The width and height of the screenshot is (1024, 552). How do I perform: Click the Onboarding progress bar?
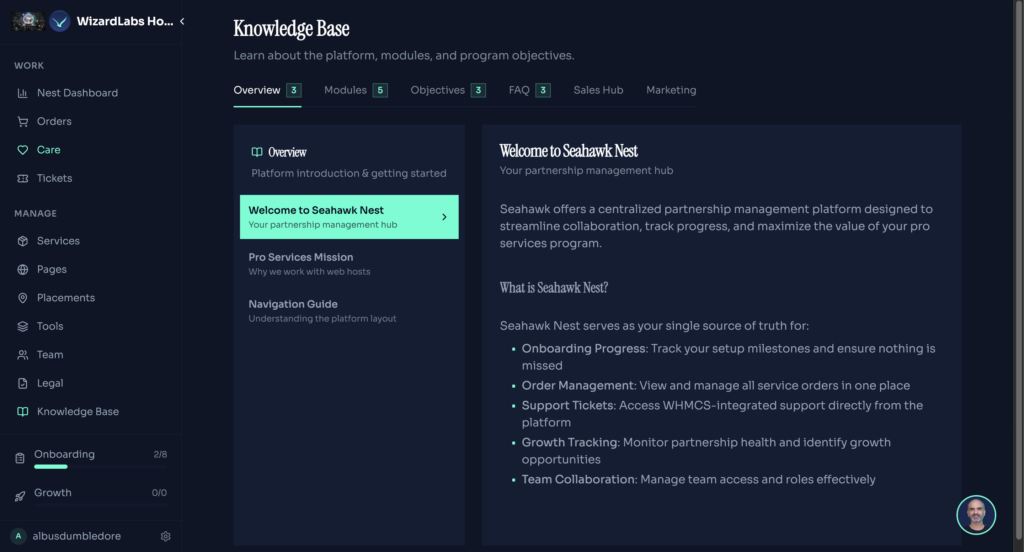(51, 466)
